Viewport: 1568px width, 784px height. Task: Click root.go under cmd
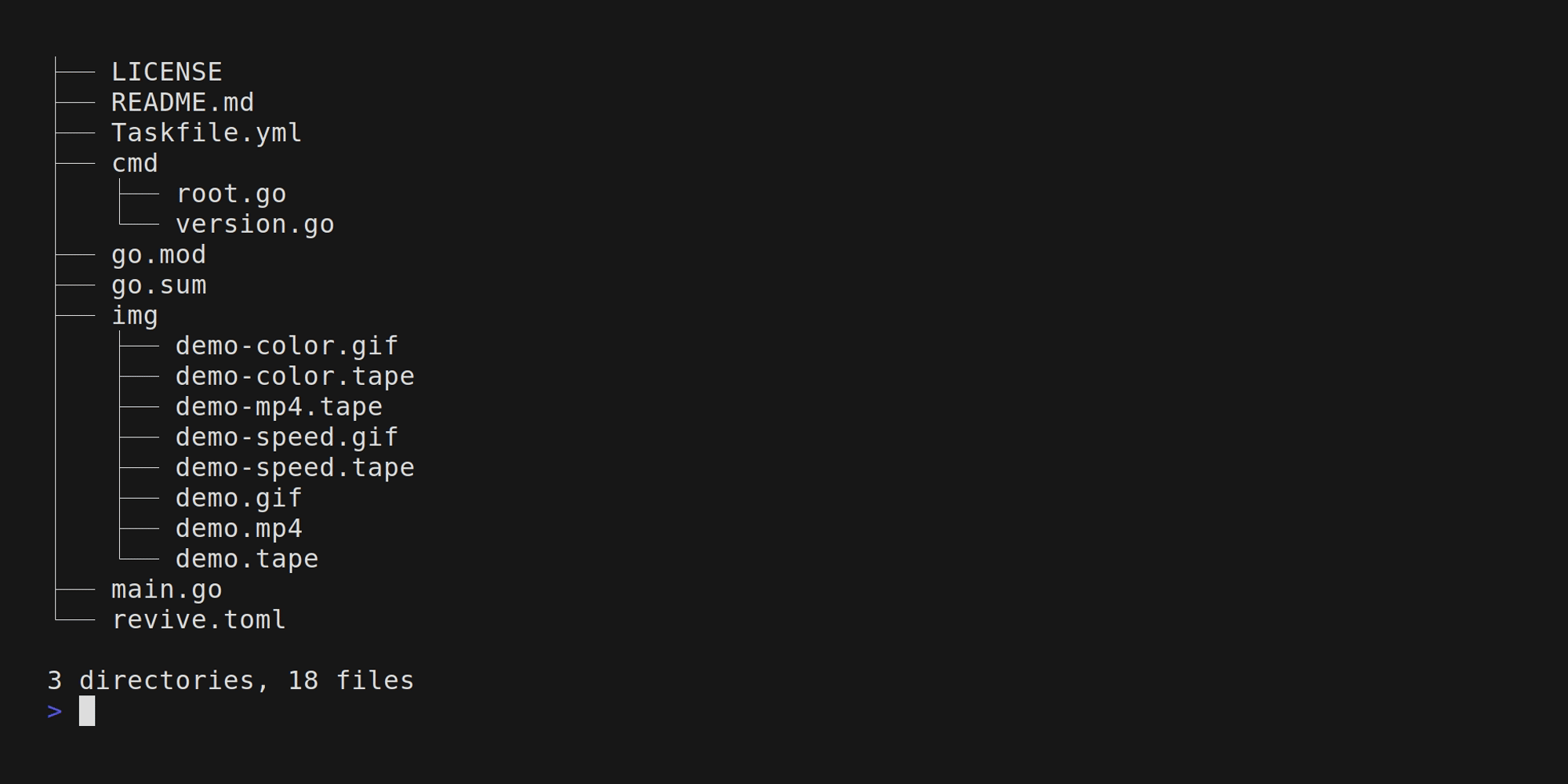coord(230,194)
